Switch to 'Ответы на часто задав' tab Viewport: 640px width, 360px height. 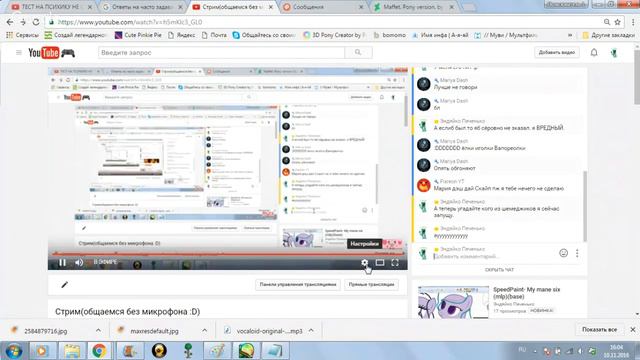141,7
